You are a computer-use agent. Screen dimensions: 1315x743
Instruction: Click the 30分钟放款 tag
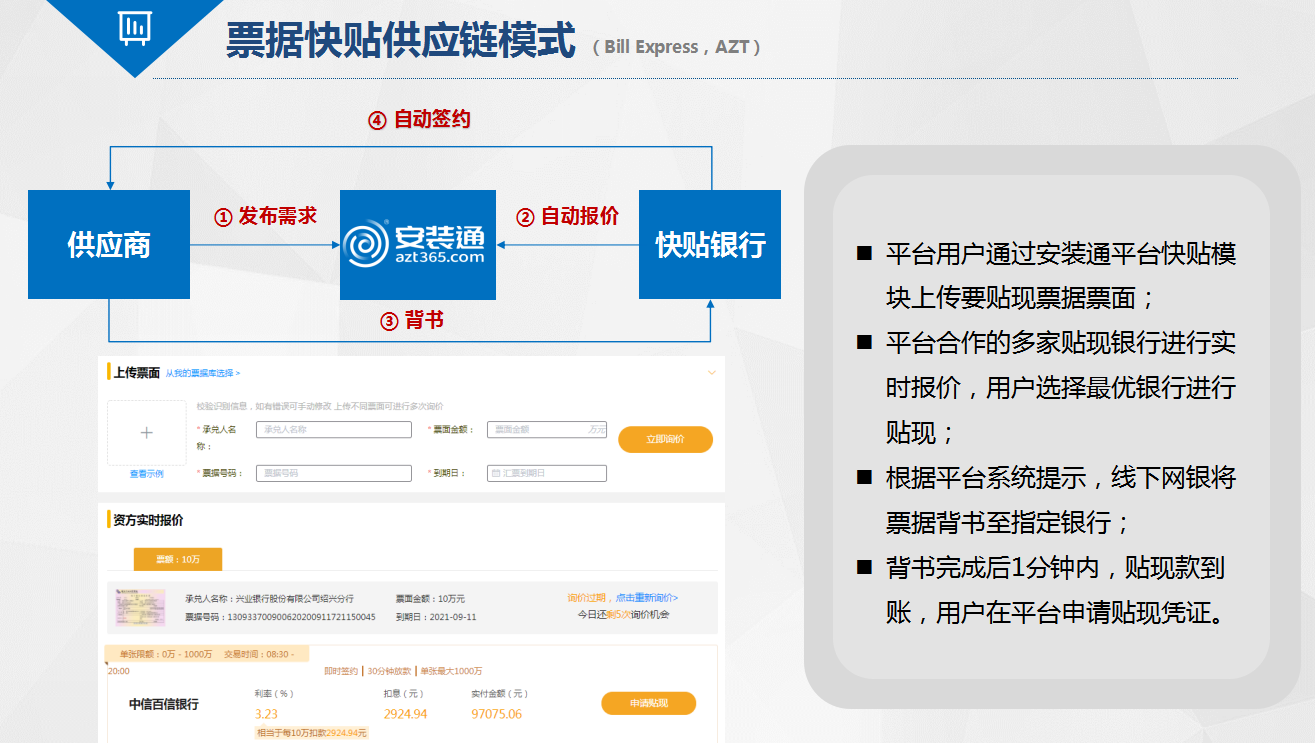pyautogui.click(x=389, y=671)
